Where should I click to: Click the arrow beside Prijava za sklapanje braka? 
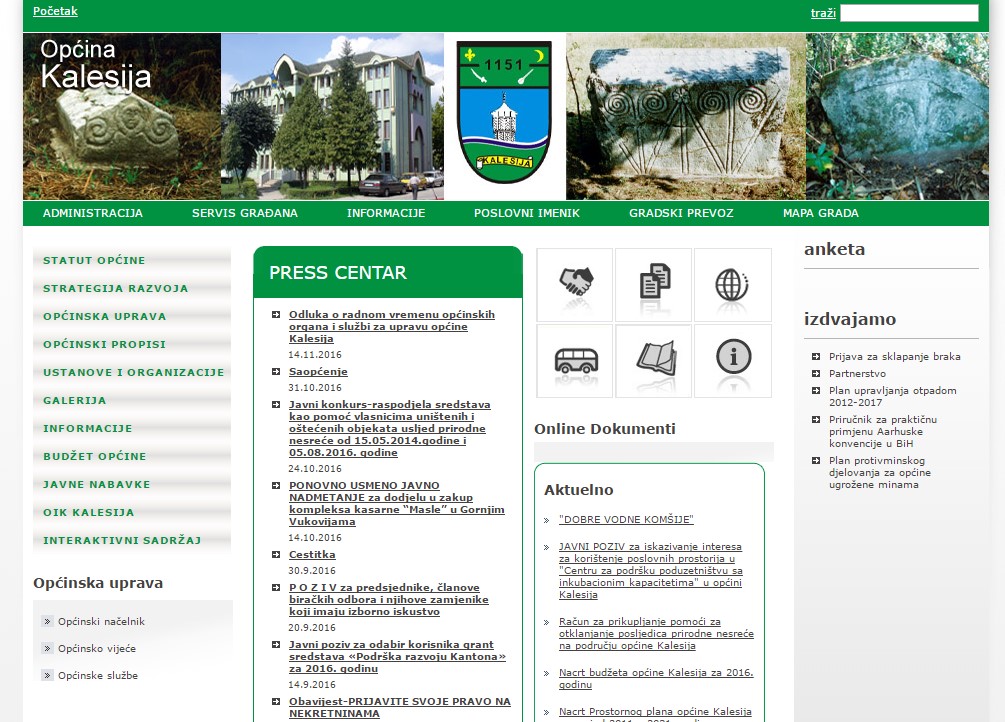[x=816, y=356]
